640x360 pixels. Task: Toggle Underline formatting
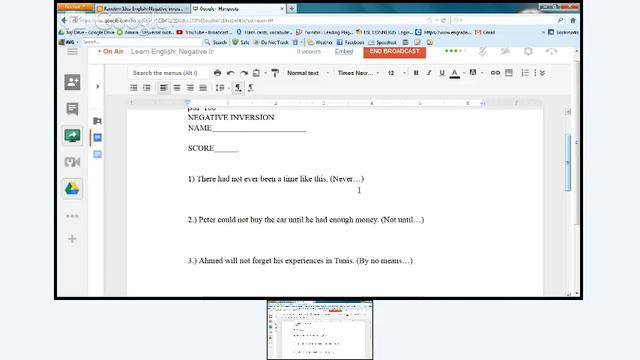tap(442, 73)
